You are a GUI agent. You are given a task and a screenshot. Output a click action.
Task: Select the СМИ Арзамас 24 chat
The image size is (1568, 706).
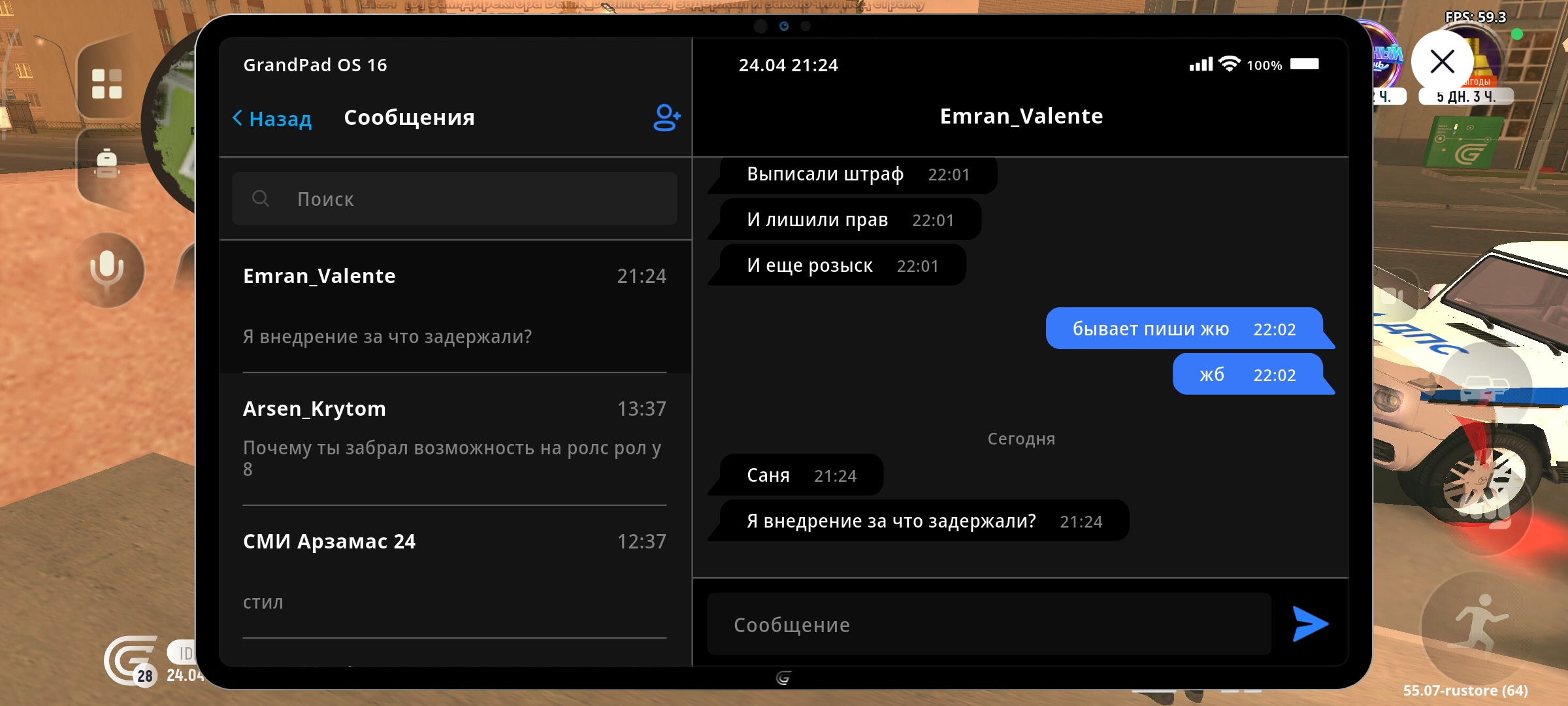[x=455, y=571]
